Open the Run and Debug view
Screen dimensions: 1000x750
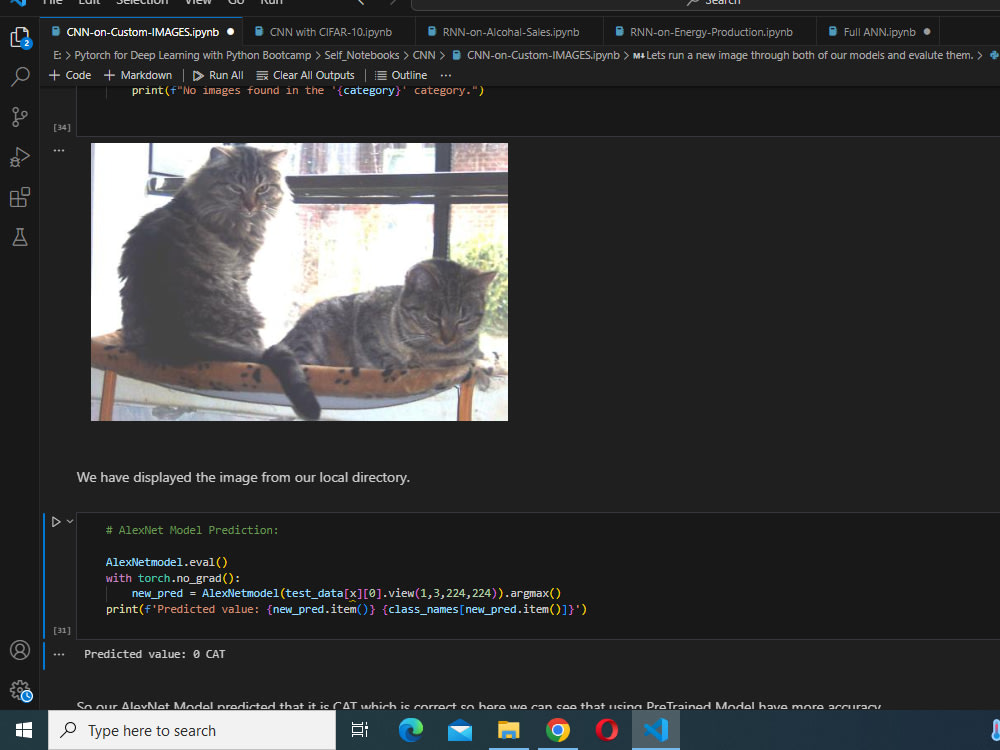20,157
